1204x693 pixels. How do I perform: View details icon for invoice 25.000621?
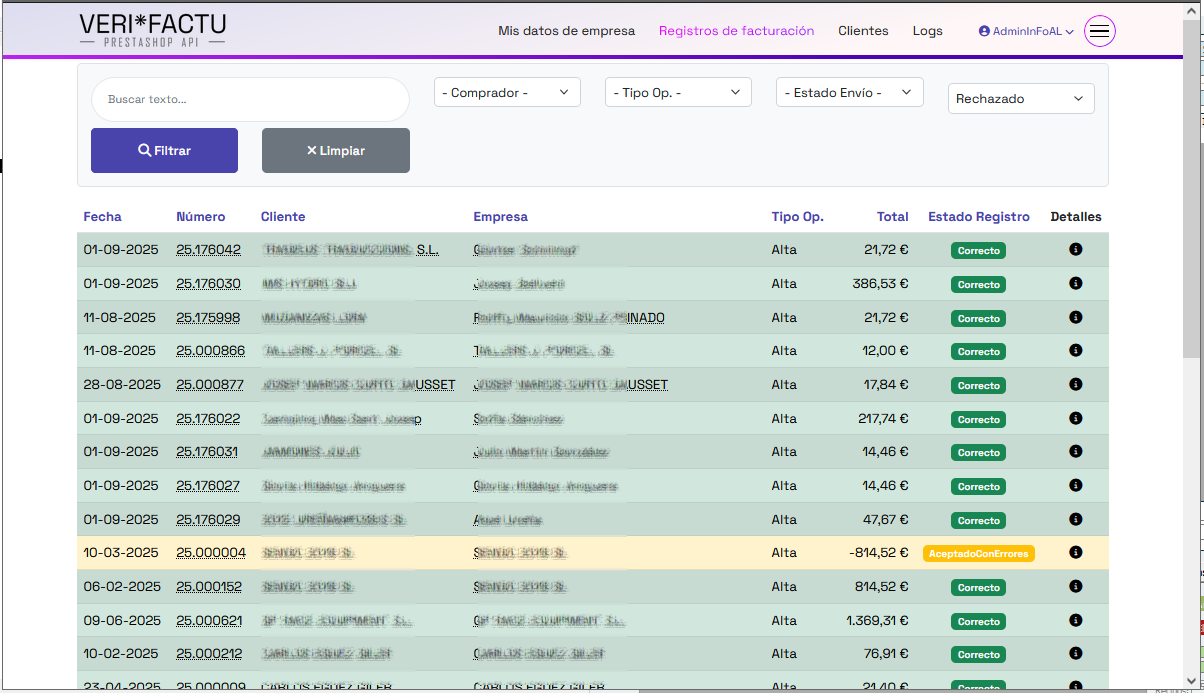(1075, 620)
